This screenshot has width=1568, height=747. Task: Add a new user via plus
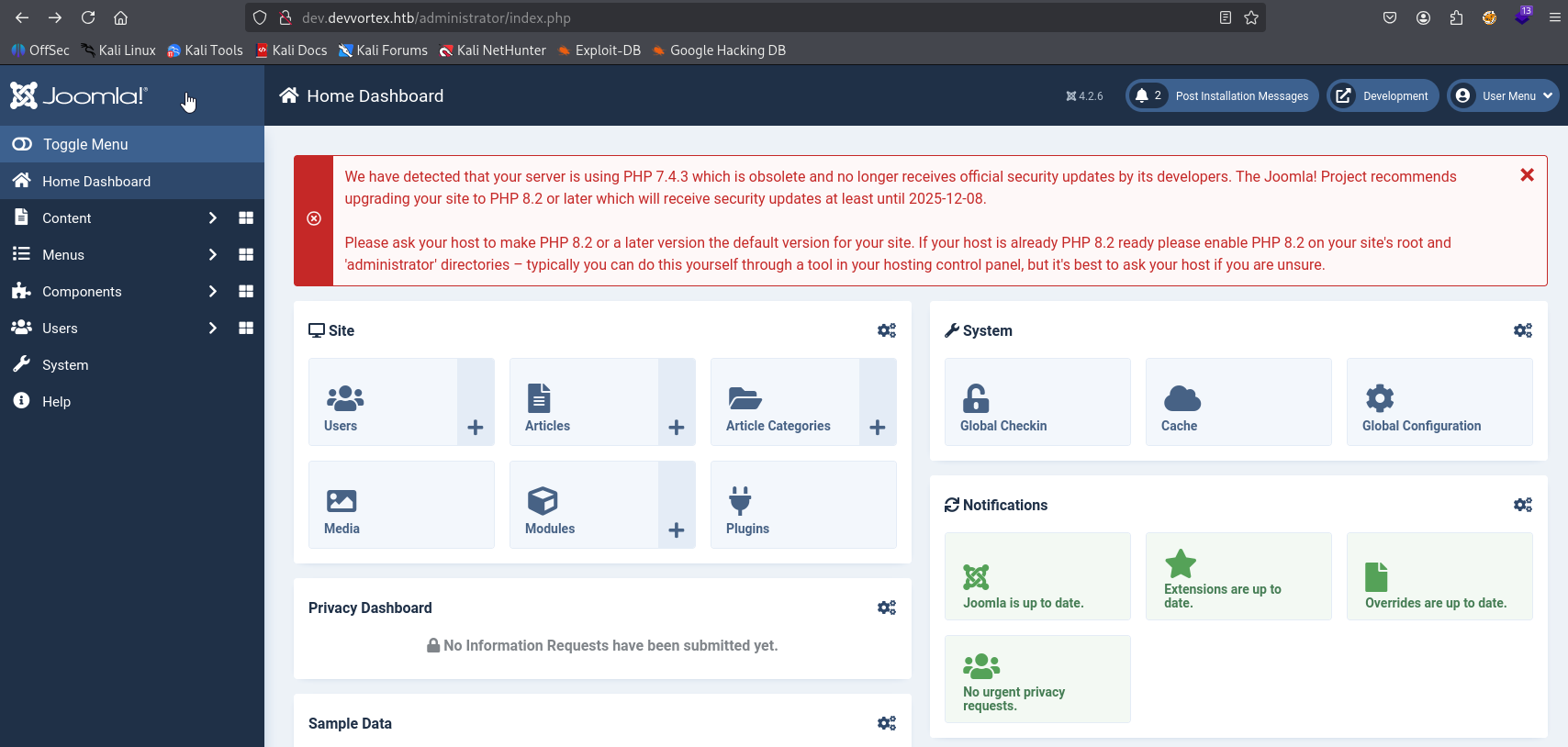click(476, 402)
